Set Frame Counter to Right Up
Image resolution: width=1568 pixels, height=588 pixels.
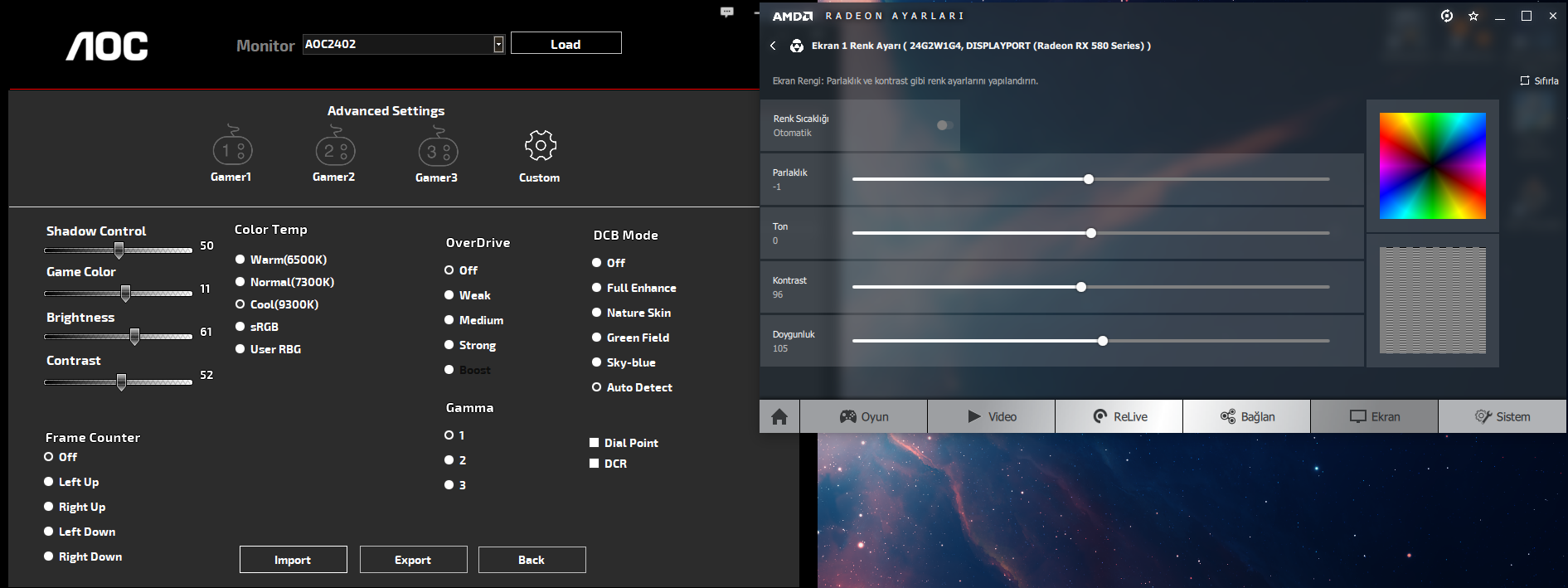50,507
